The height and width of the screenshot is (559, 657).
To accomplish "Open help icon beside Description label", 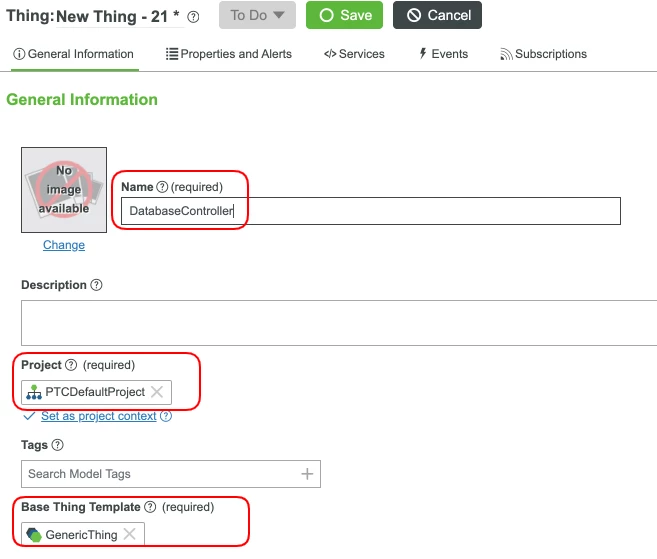I will click(96, 285).
